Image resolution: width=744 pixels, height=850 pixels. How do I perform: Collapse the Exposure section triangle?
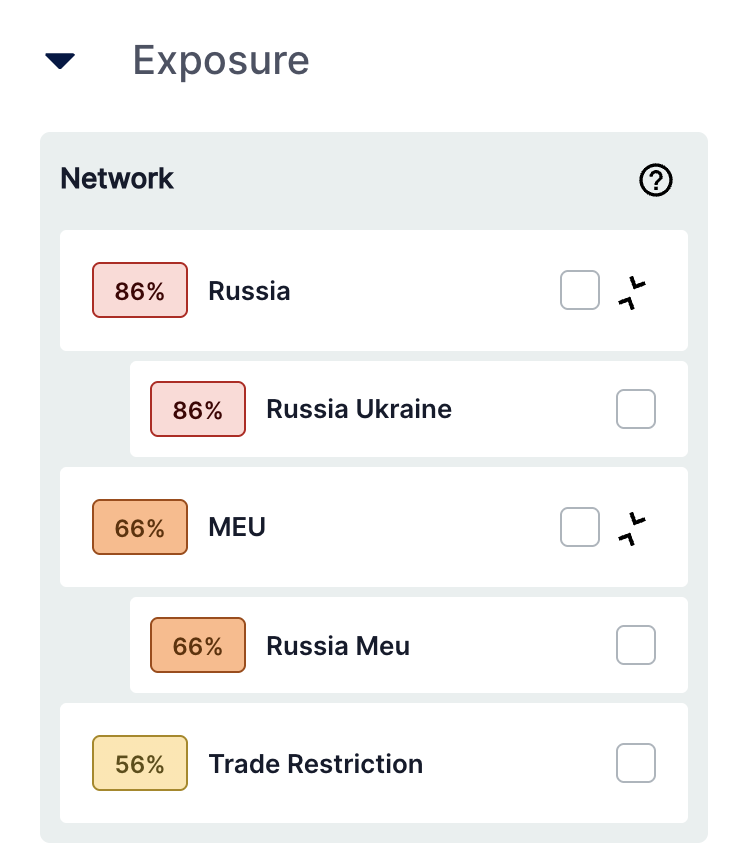pos(60,62)
